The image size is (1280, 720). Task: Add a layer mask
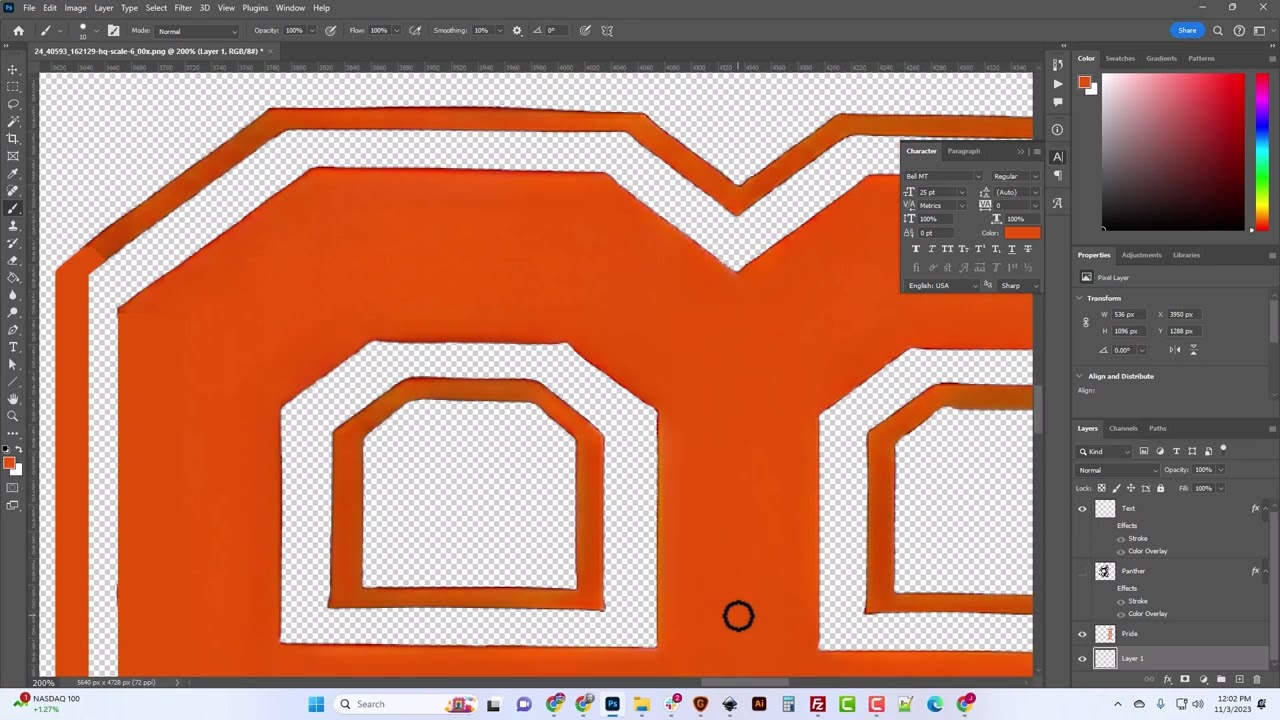[1185, 680]
